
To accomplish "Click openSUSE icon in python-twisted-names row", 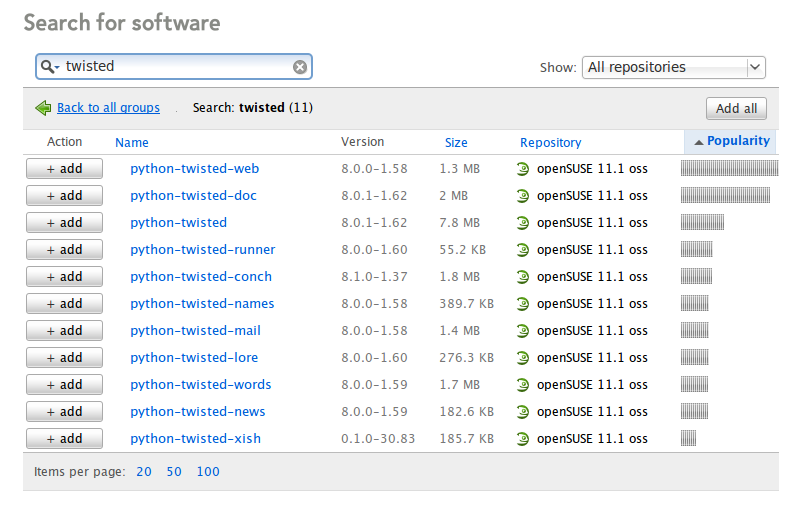I will point(523,304).
